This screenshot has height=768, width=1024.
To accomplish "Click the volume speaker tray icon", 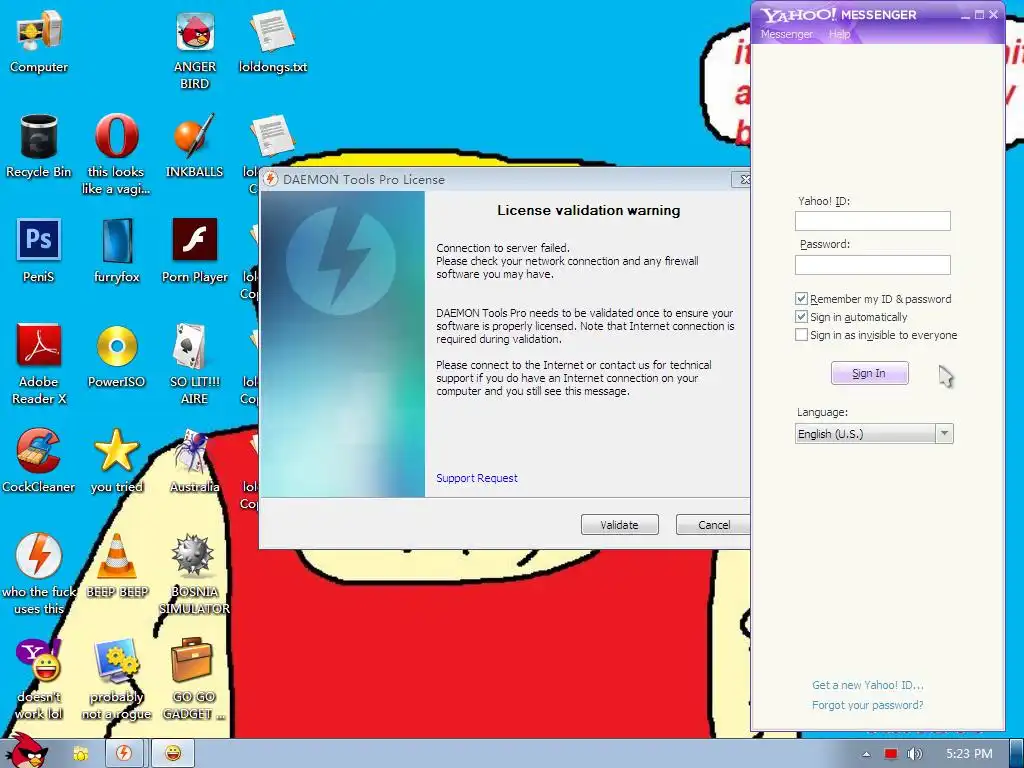I will [x=914, y=754].
